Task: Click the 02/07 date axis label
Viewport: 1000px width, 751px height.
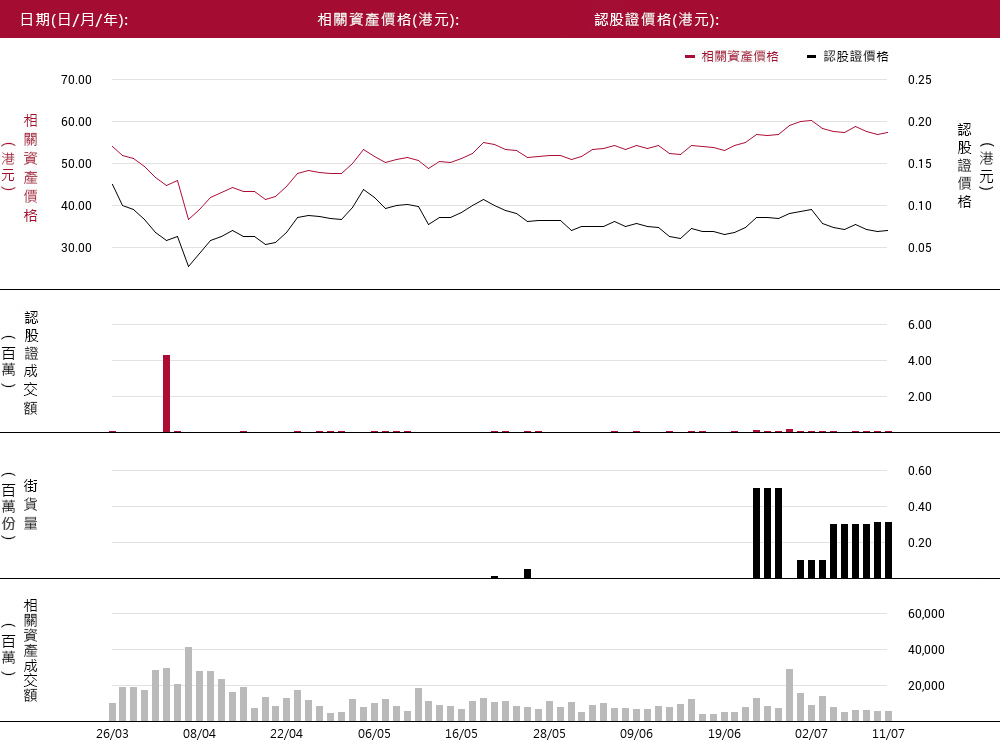Action: [x=811, y=734]
